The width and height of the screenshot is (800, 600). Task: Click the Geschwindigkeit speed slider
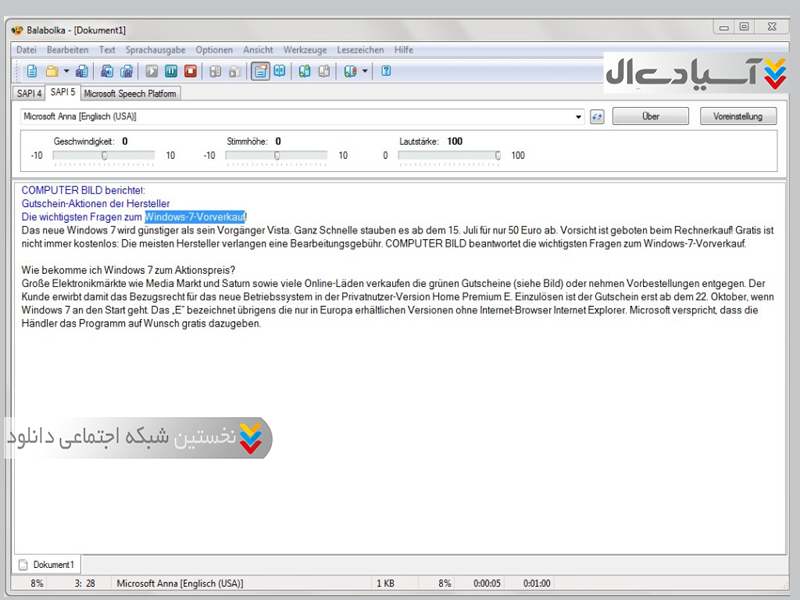(104, 155)
